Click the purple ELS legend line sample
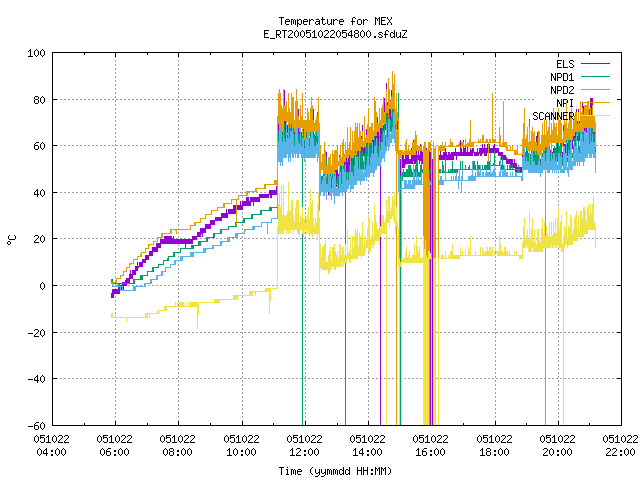640x480 pixels. point(595,64)
